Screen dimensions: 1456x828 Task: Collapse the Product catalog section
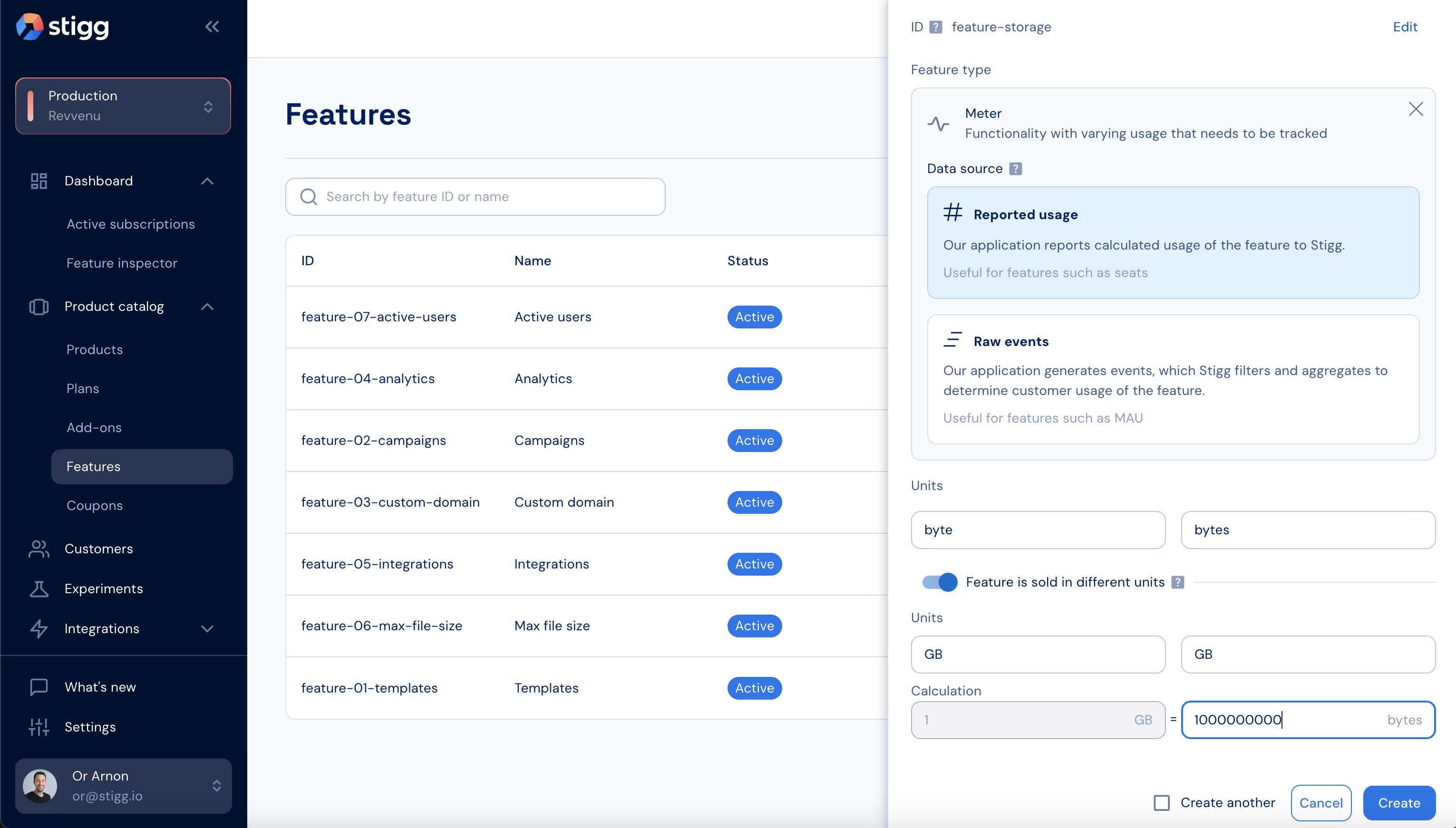(x=207, y=307)
